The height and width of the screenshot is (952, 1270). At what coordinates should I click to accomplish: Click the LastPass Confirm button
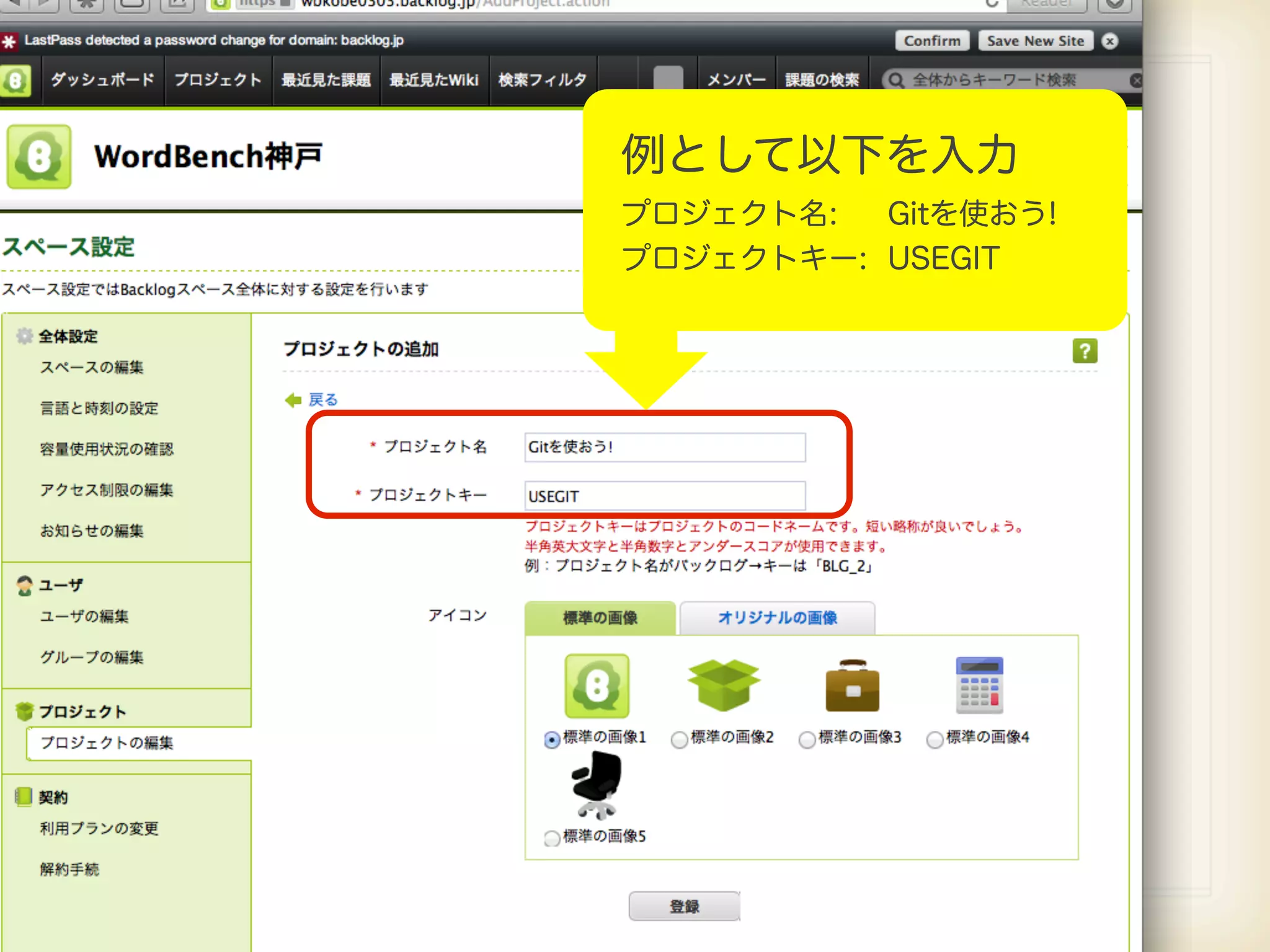931,41
